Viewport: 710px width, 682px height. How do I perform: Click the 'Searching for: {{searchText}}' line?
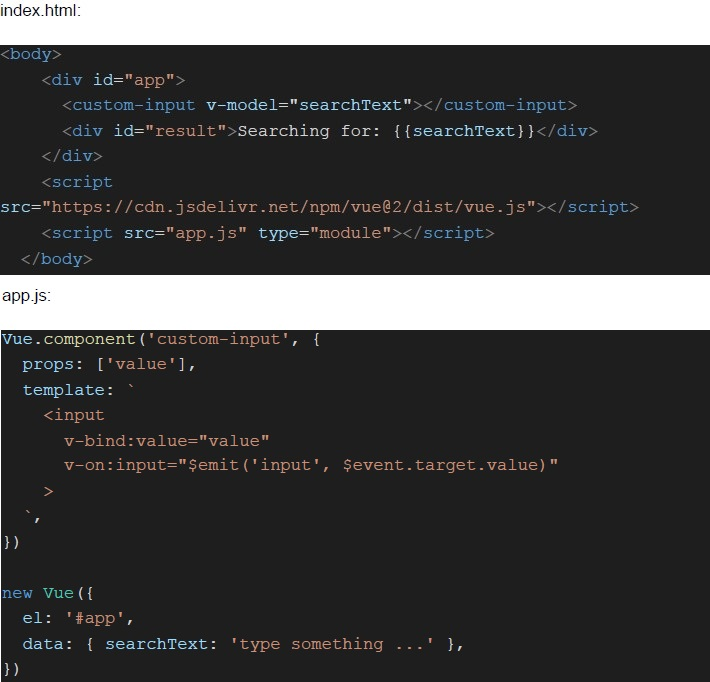point(330,131)
